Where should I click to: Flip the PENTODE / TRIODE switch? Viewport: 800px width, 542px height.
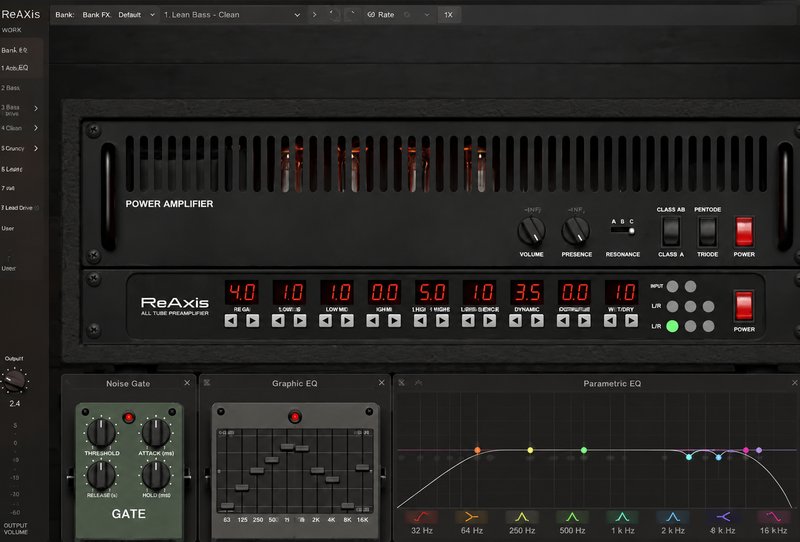[708, 232]
